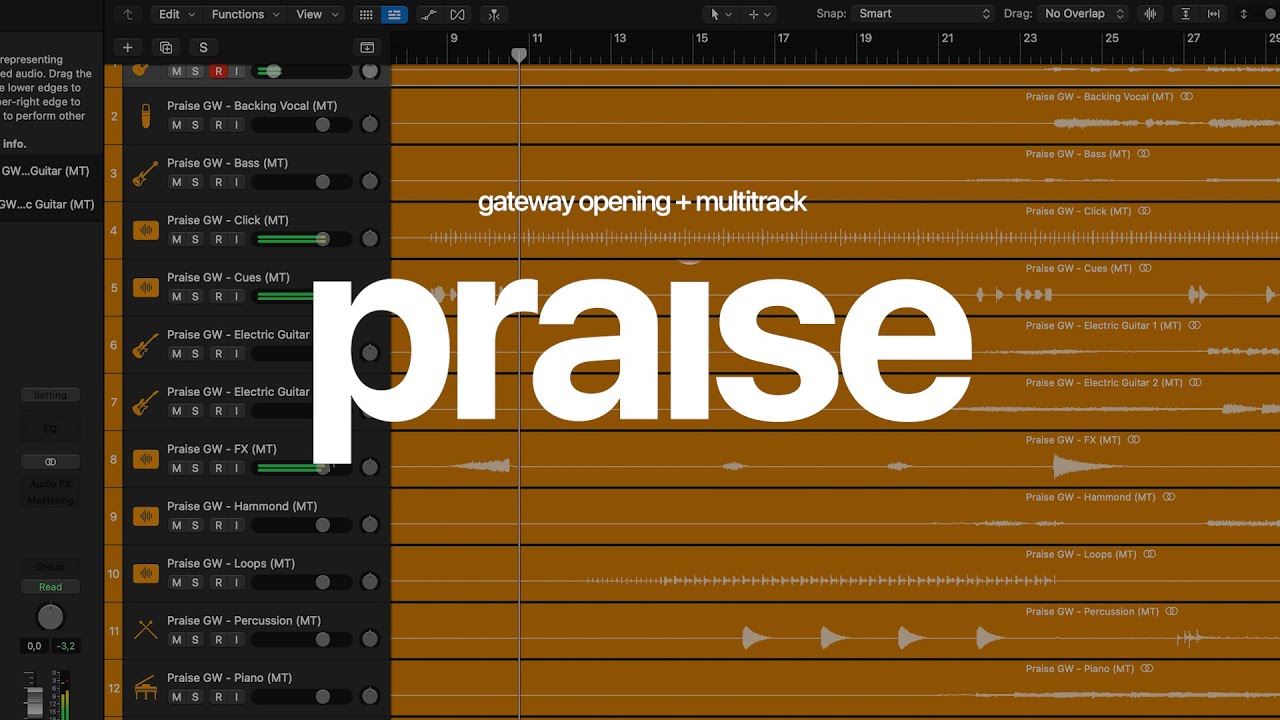Click the Bass guitar track icon
Image resolution: width=1280 pixels, height=720 pixels.
146,173
